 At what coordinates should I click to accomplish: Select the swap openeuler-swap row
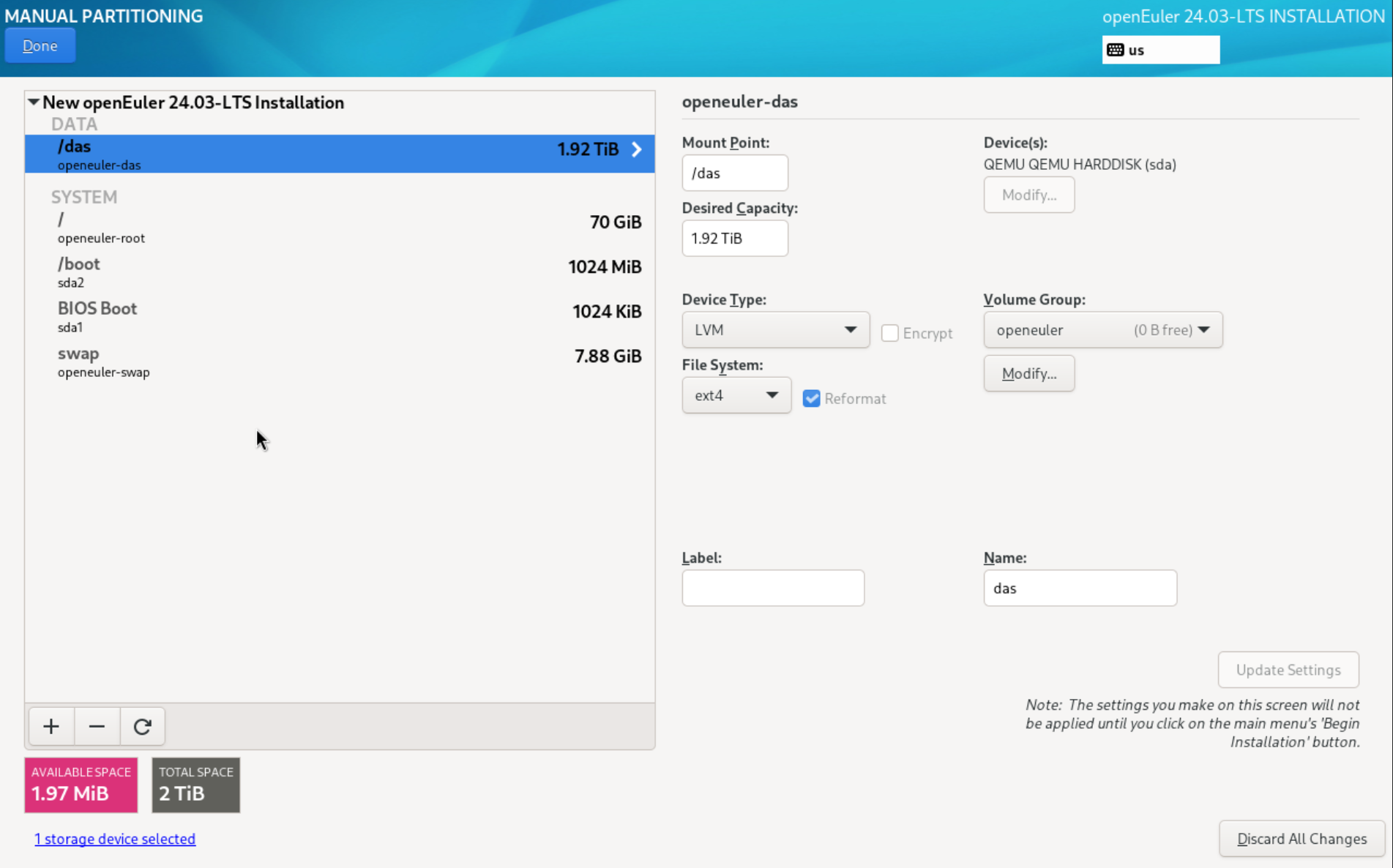(x=340, y=362)
